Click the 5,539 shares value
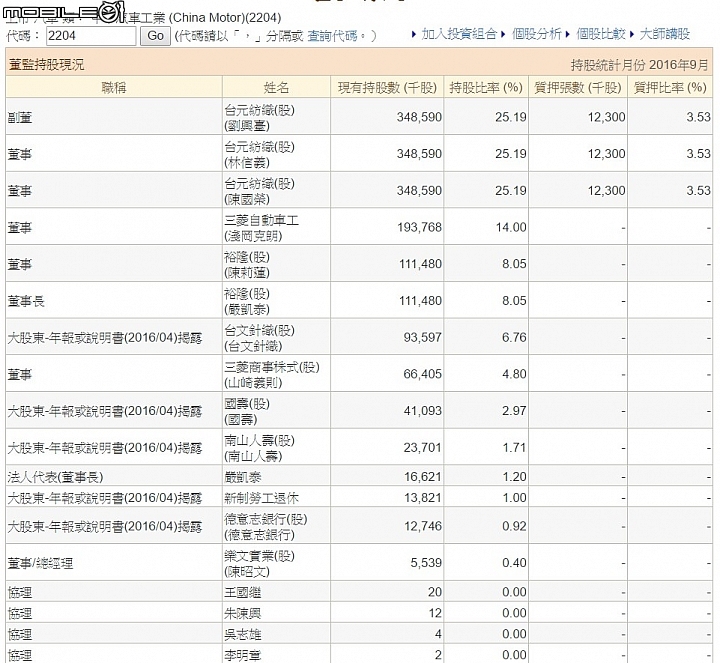The width and height of the screenshot is (720, 663). point(426,563)
